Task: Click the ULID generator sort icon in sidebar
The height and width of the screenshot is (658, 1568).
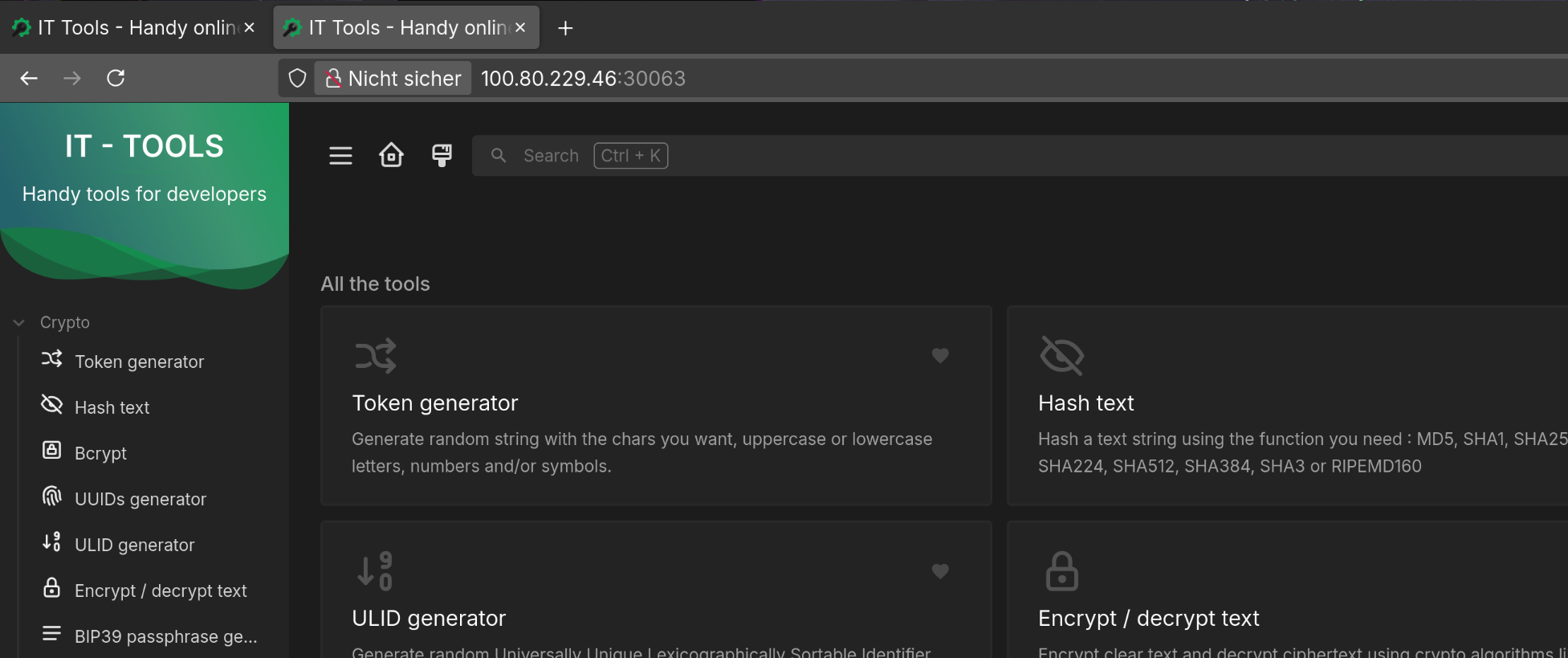Action: (x=52, y=542)
